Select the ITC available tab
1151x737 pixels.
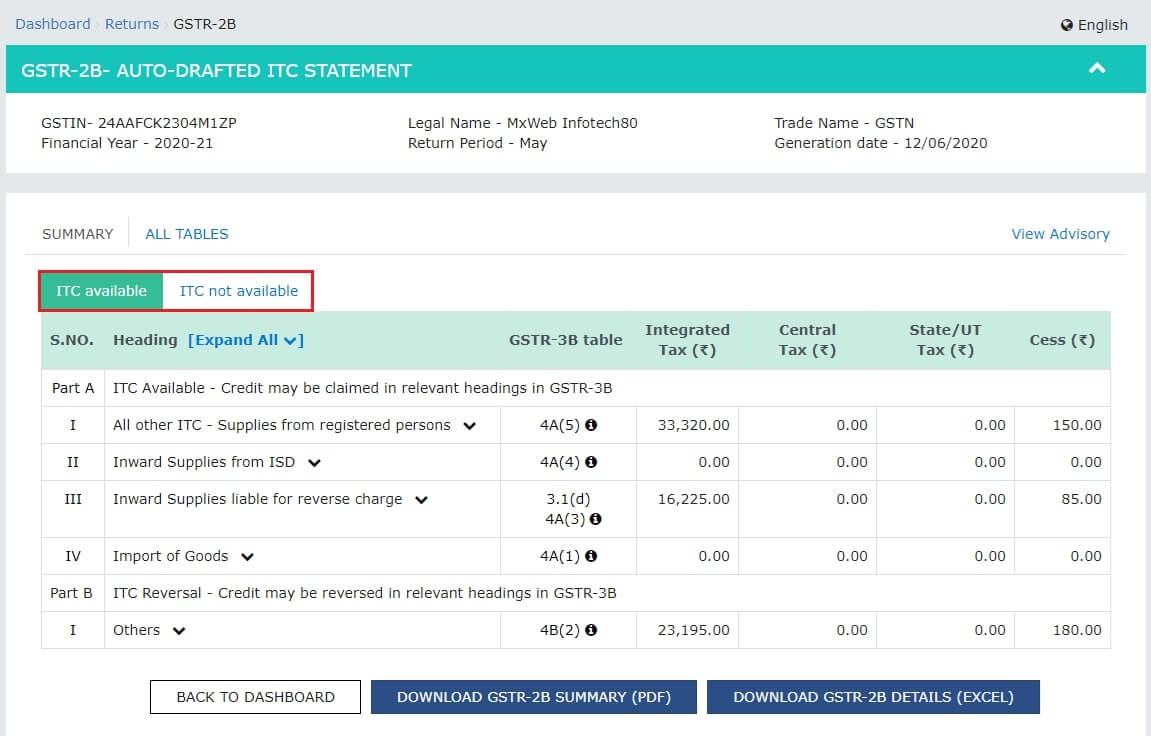click(x=101, y=291)
